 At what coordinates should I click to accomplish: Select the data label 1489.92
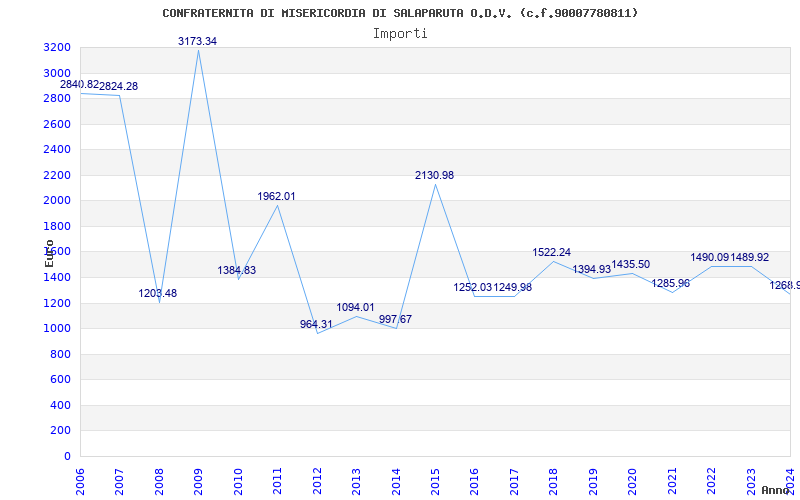point(749,258)
